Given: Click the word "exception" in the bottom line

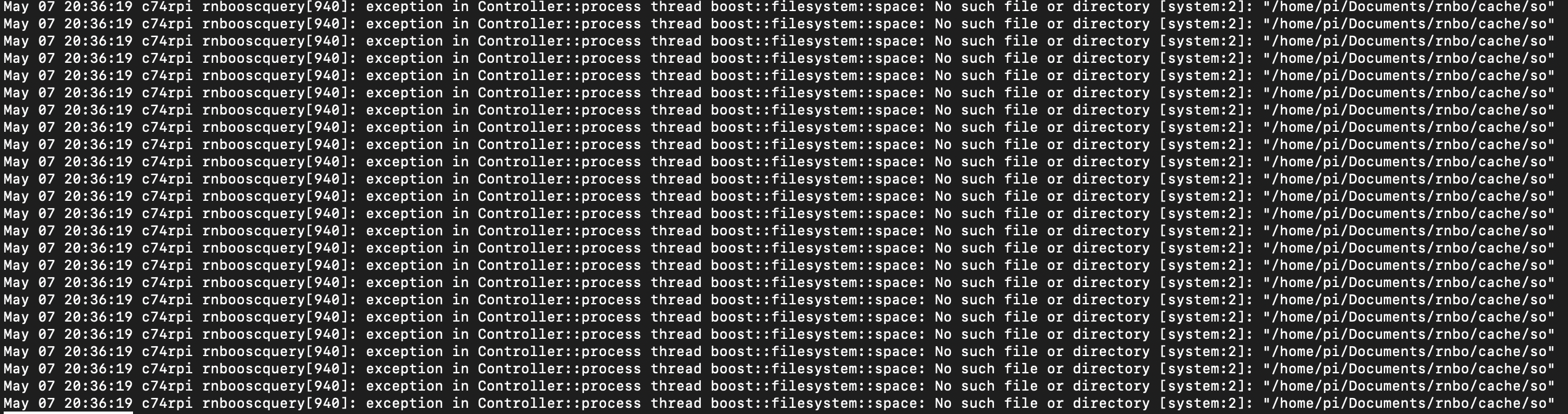Looking at the screenshot, I should [404, 404].
